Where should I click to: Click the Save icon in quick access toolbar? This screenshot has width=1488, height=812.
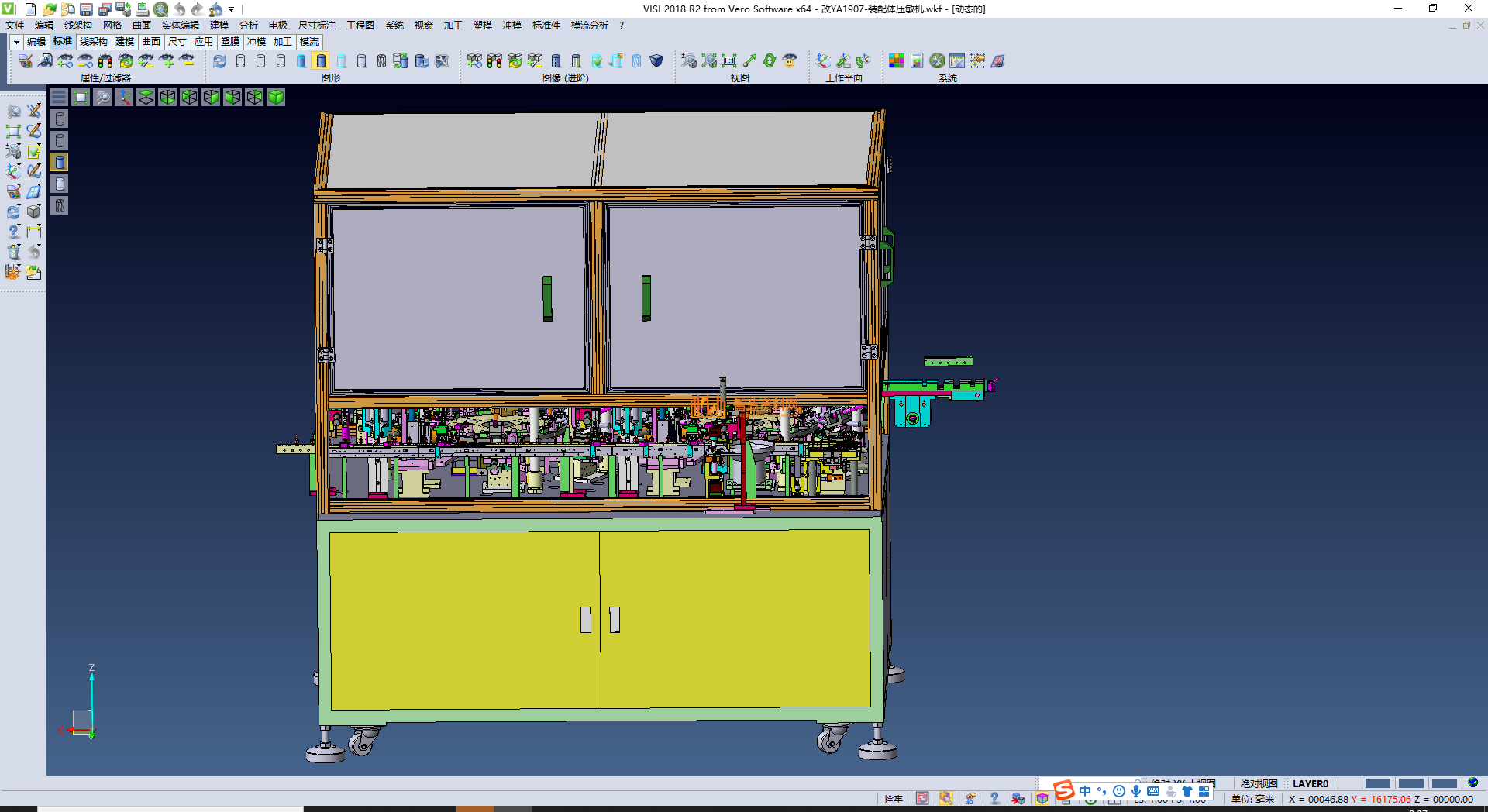click(86, 9)
